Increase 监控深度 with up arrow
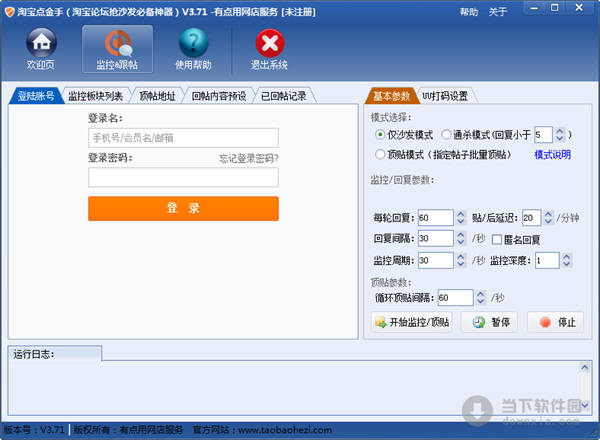Image resolution: width=600 pixels, height=440 pixels. 567,257
